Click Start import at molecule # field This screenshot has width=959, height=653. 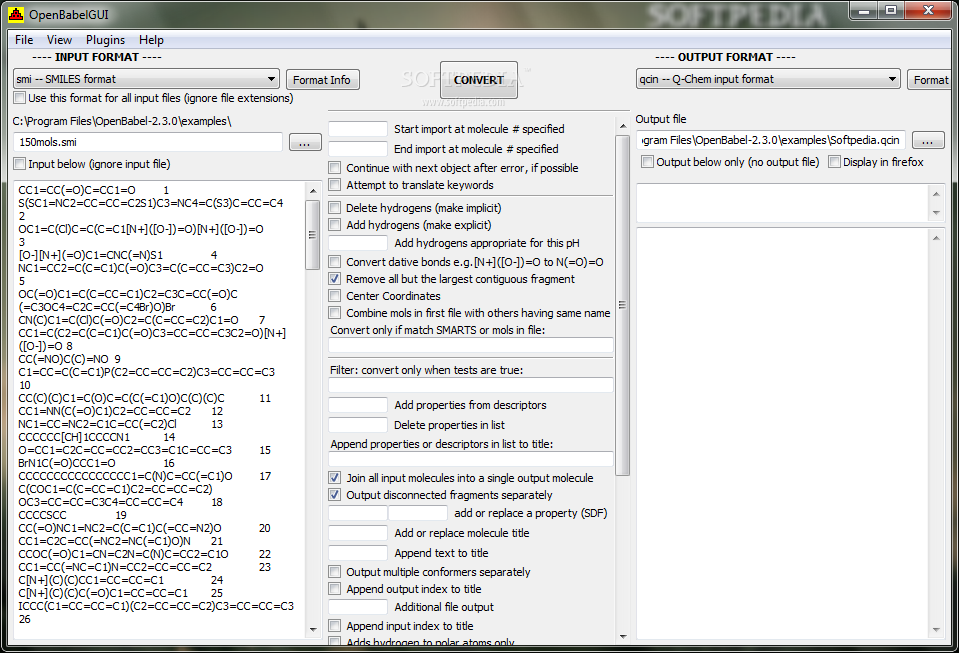point(358,129)
